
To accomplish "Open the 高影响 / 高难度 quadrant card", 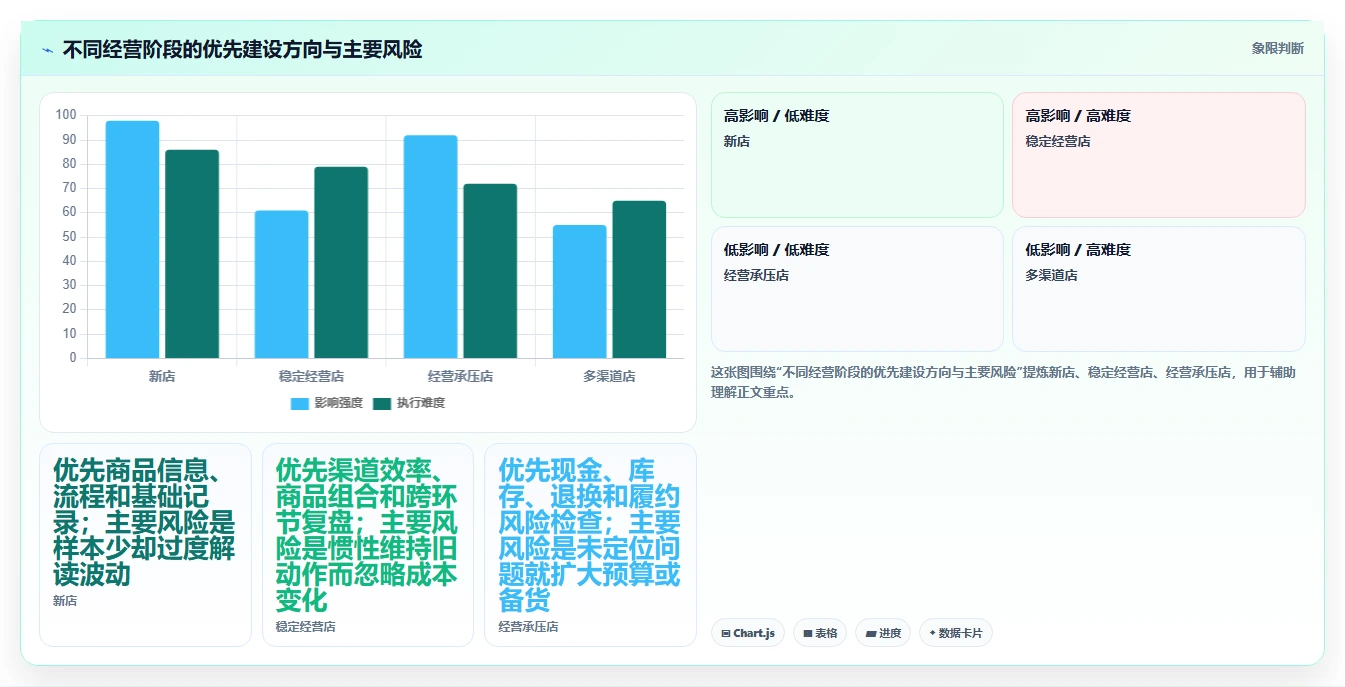I will click(1158, 155).
